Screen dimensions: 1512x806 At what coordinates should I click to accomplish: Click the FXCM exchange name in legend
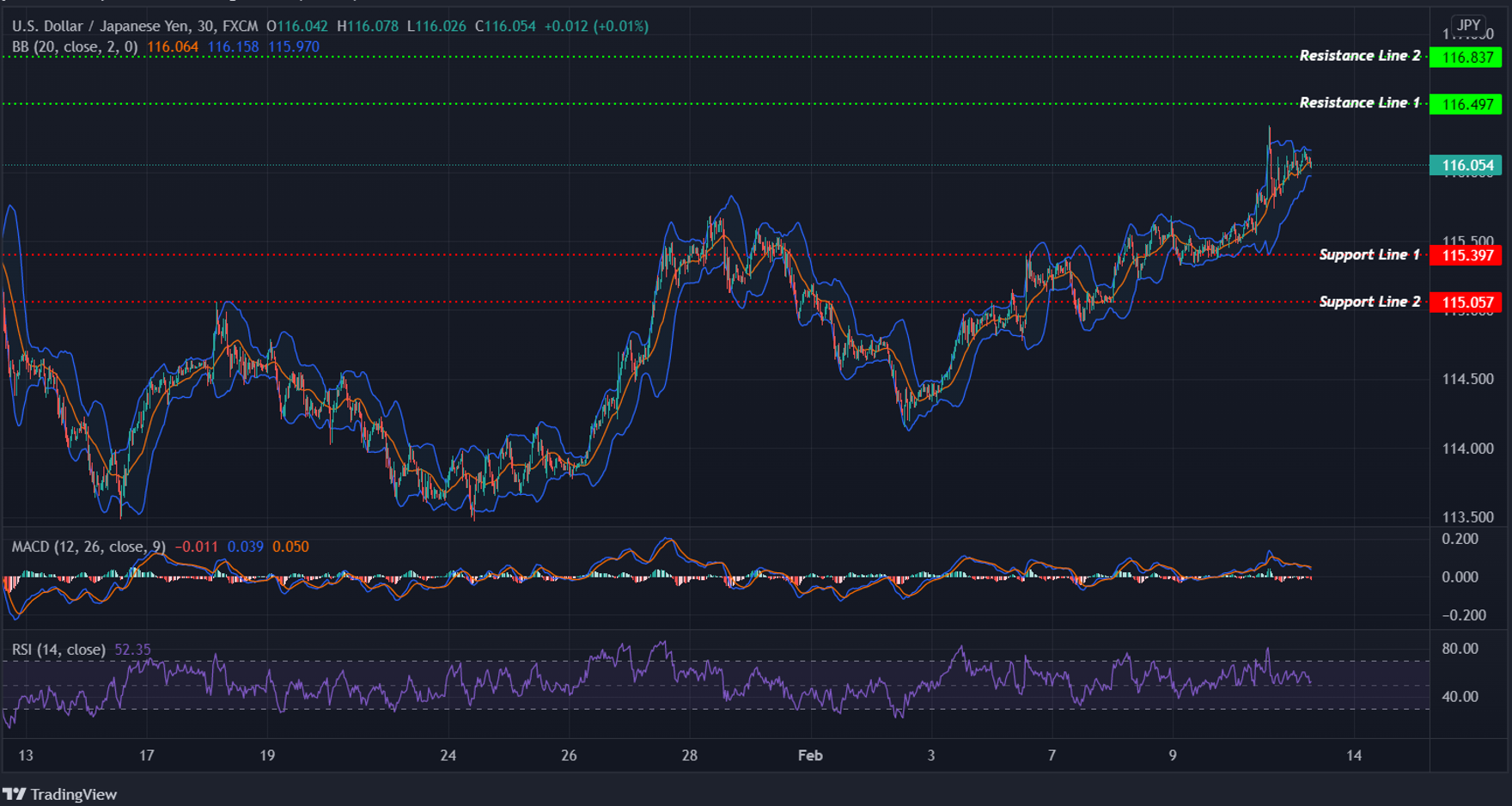243,26
